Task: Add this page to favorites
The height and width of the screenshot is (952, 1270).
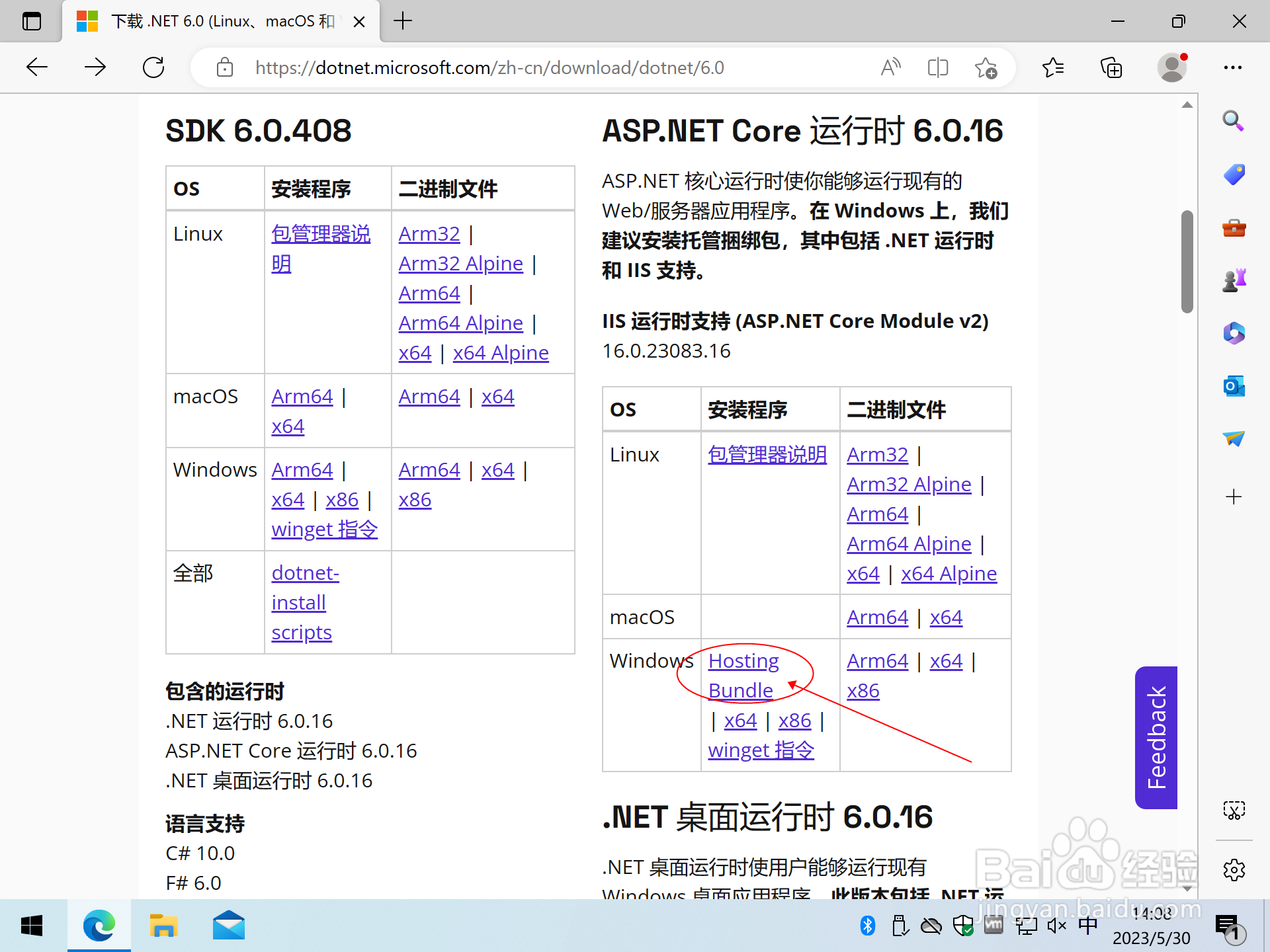Action: [986, 67]
